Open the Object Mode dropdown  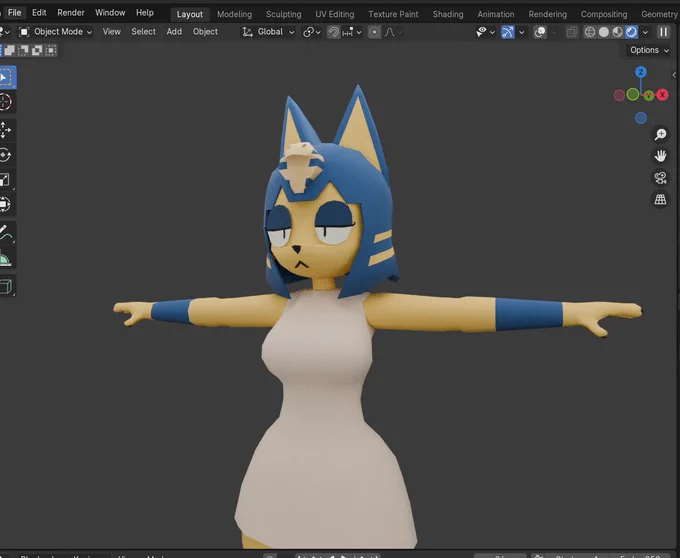point(56,32)
